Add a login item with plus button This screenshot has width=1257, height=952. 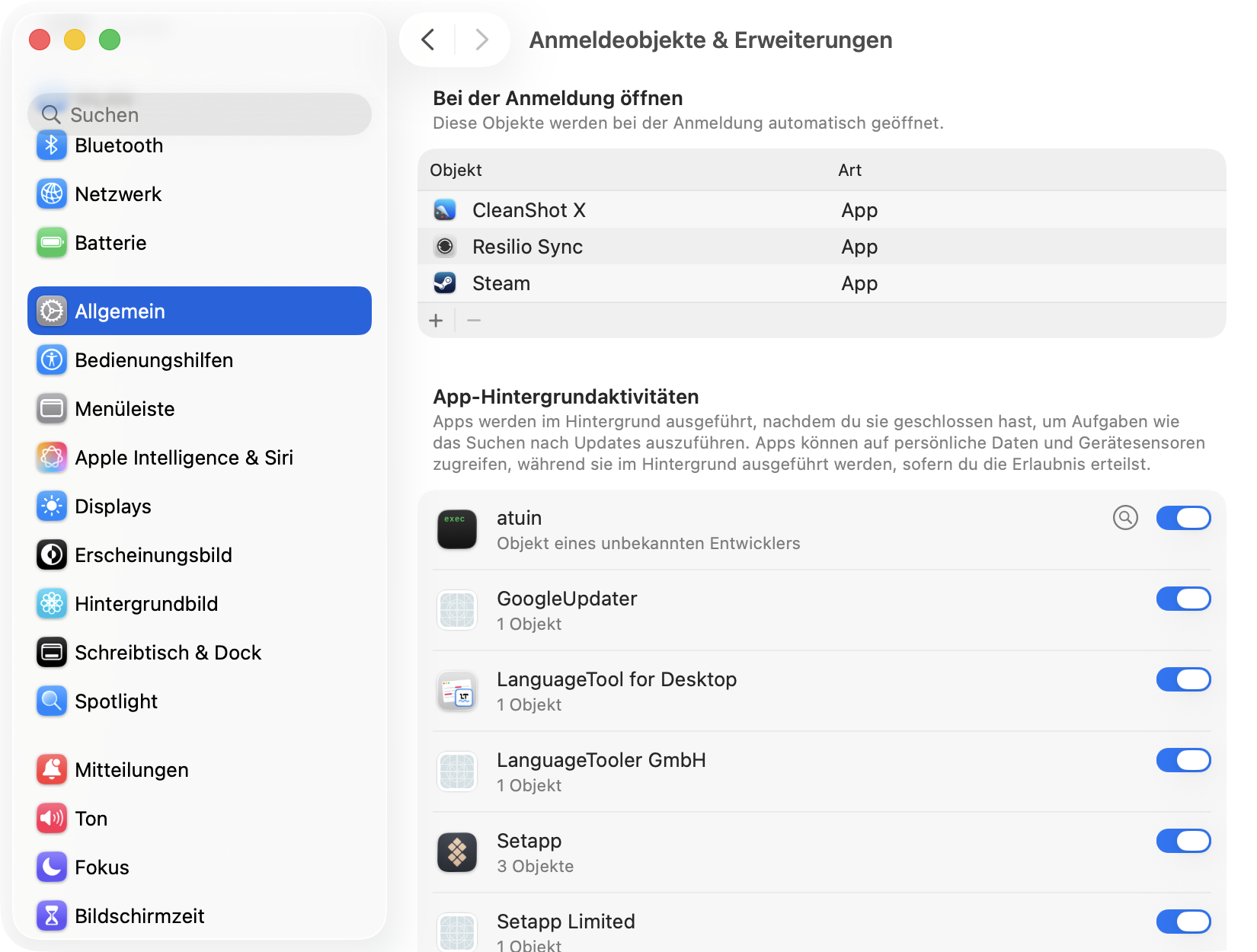coord(436,321)
